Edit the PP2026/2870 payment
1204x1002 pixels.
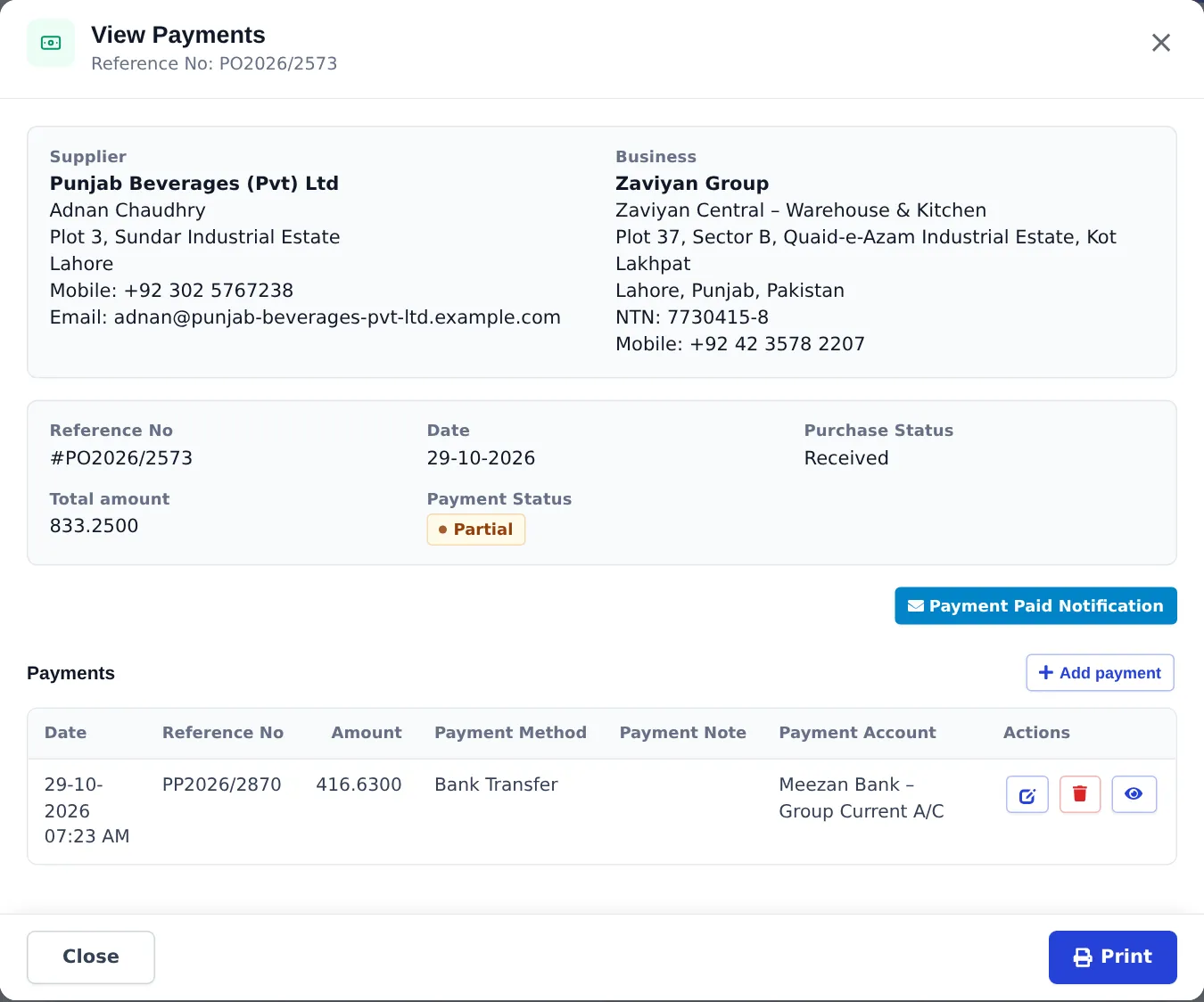[1027, 794]
